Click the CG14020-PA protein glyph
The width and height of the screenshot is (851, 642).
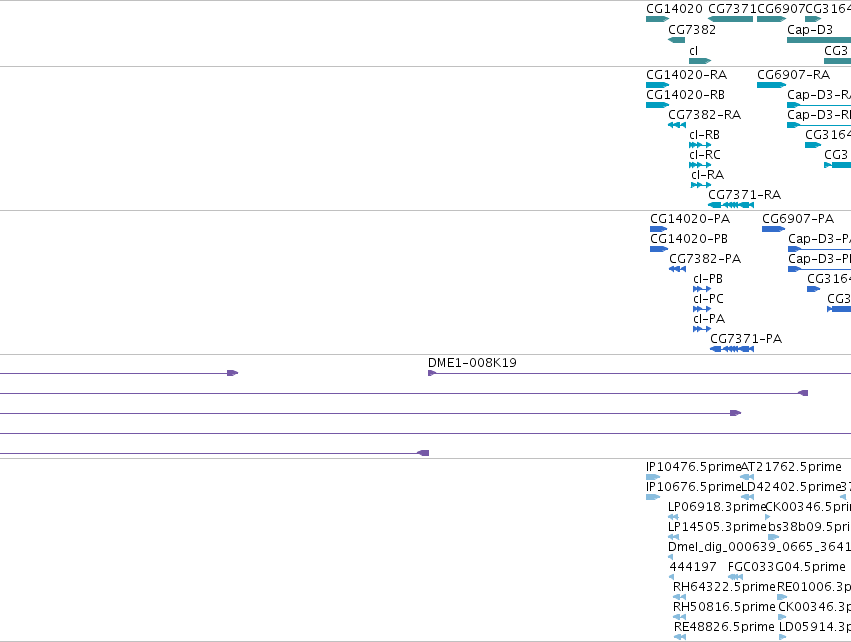coord(659,229)
